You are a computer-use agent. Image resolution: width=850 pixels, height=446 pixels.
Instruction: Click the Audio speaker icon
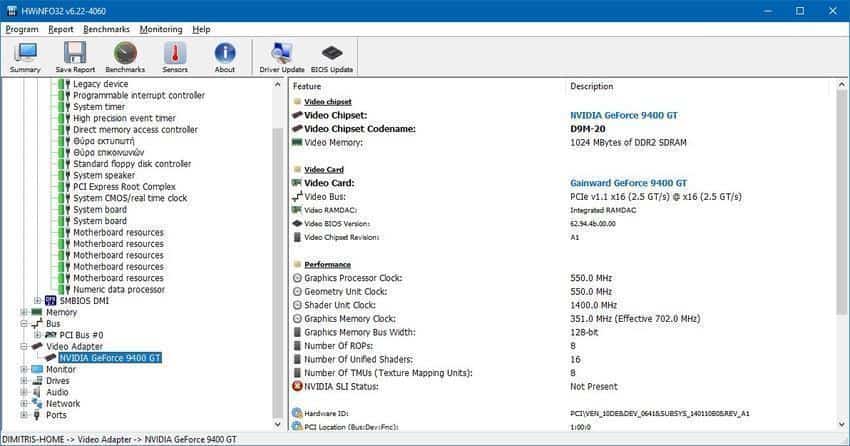pyautogui.click(x=37, y=392)
